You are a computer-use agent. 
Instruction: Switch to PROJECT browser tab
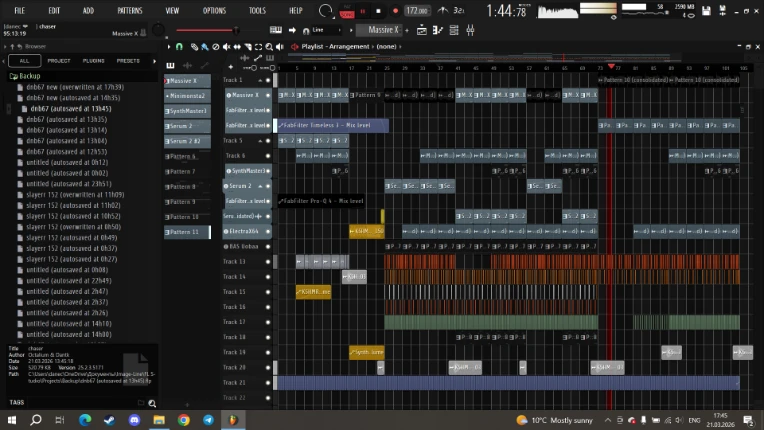pyautogui.click(x=59, y=61)
